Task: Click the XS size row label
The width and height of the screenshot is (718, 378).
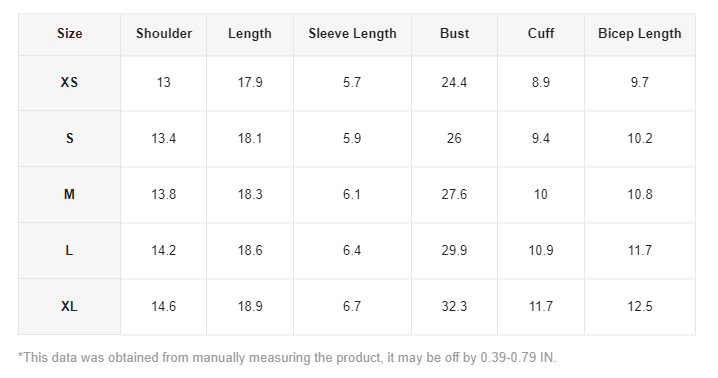Action: [x=70, y=83]
